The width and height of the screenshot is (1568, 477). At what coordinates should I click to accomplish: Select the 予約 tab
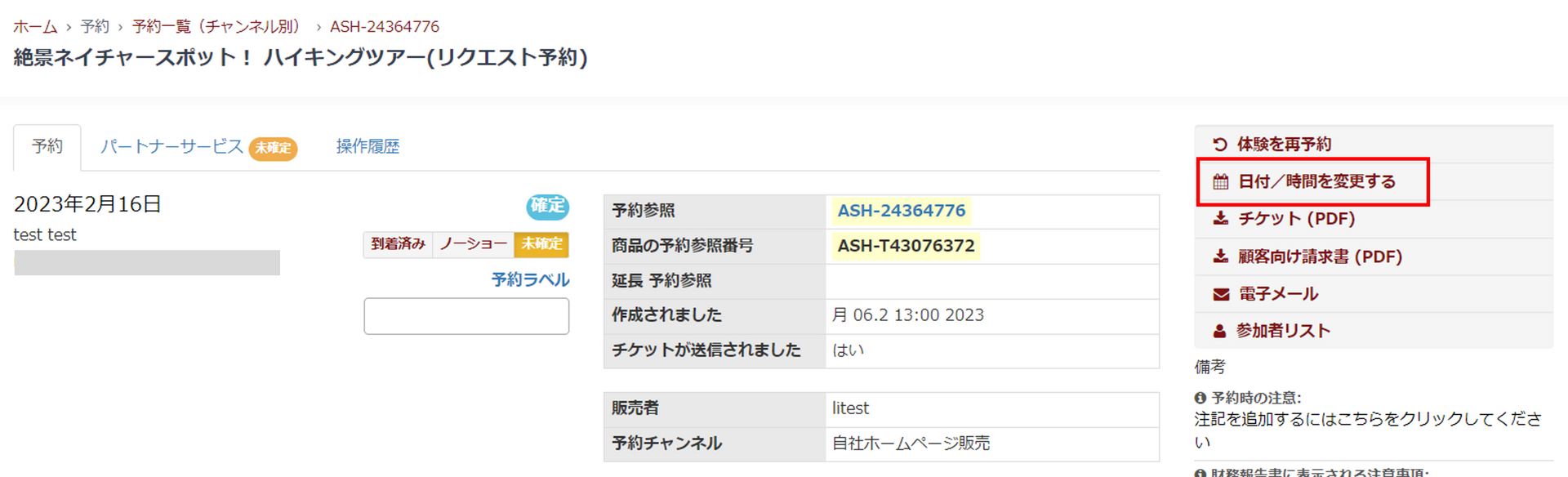pyautogui.click(x=47, y=147)
